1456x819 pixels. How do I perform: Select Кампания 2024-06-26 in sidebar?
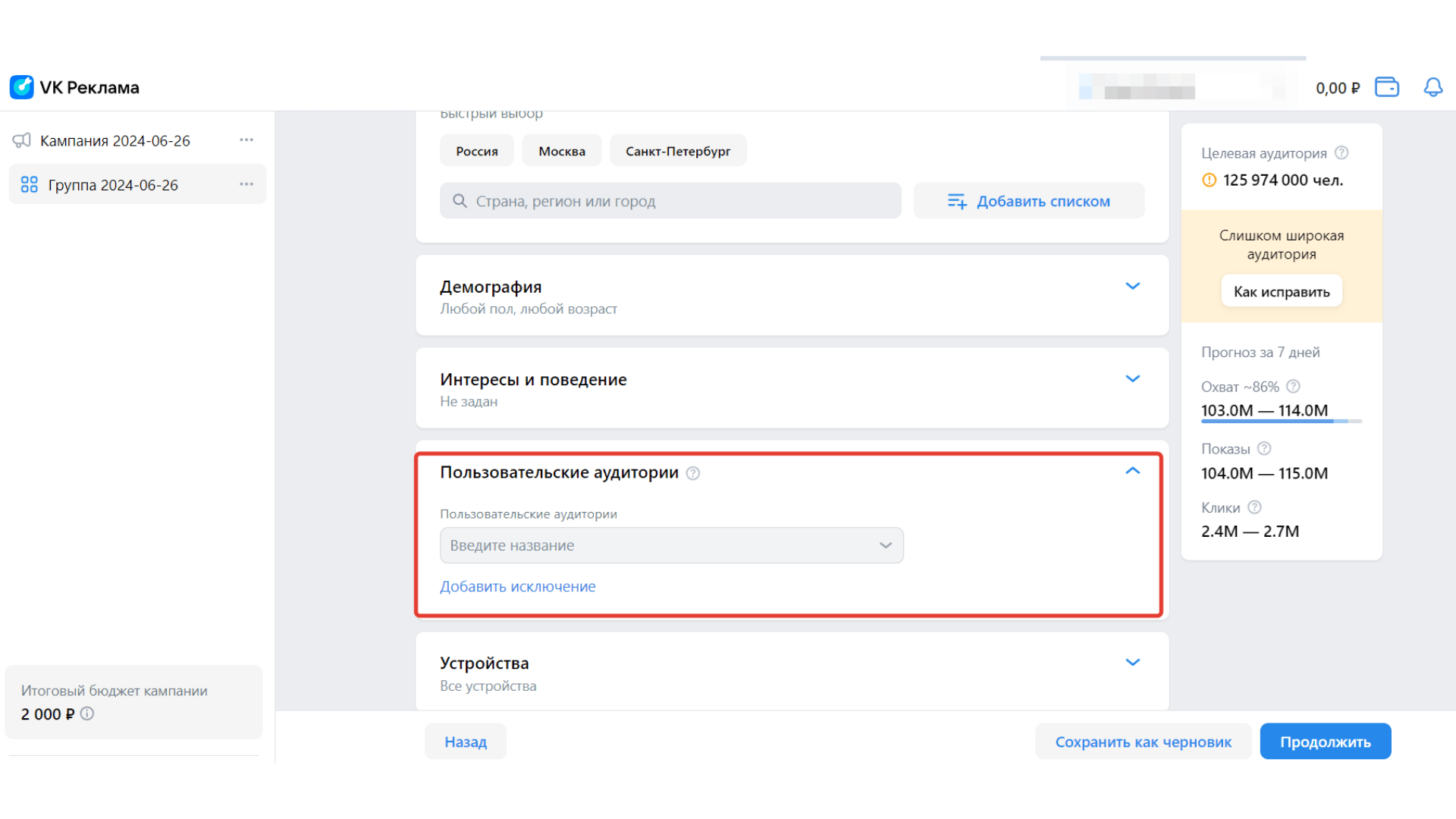pos(115,141)
